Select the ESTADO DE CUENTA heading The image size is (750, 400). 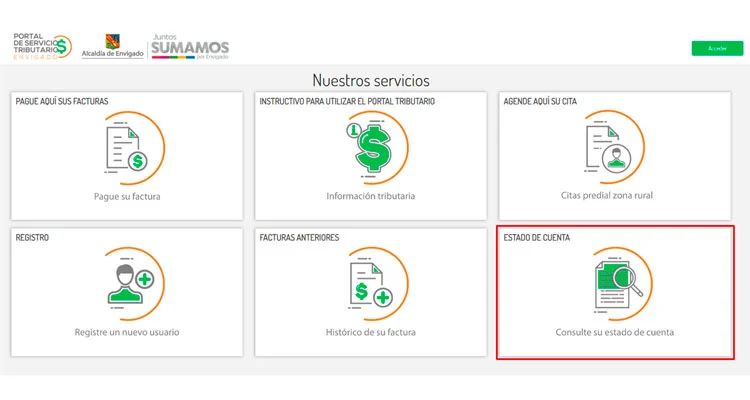pos(537,237)
